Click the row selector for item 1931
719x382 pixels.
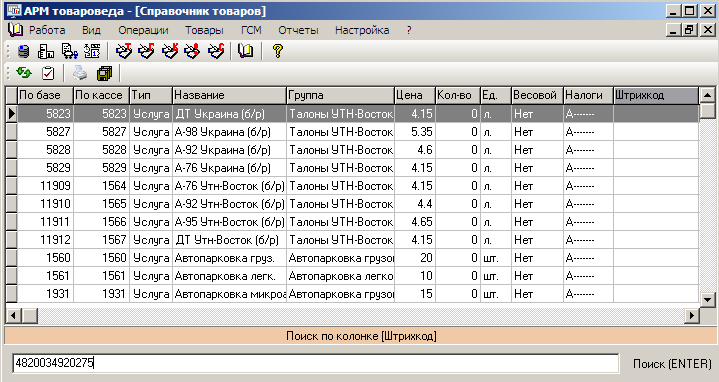coord(11,293)
